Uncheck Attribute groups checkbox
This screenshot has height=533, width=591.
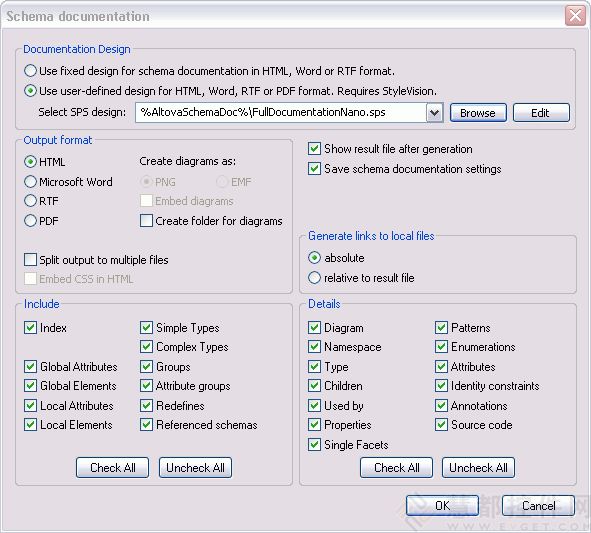point(146,386)
